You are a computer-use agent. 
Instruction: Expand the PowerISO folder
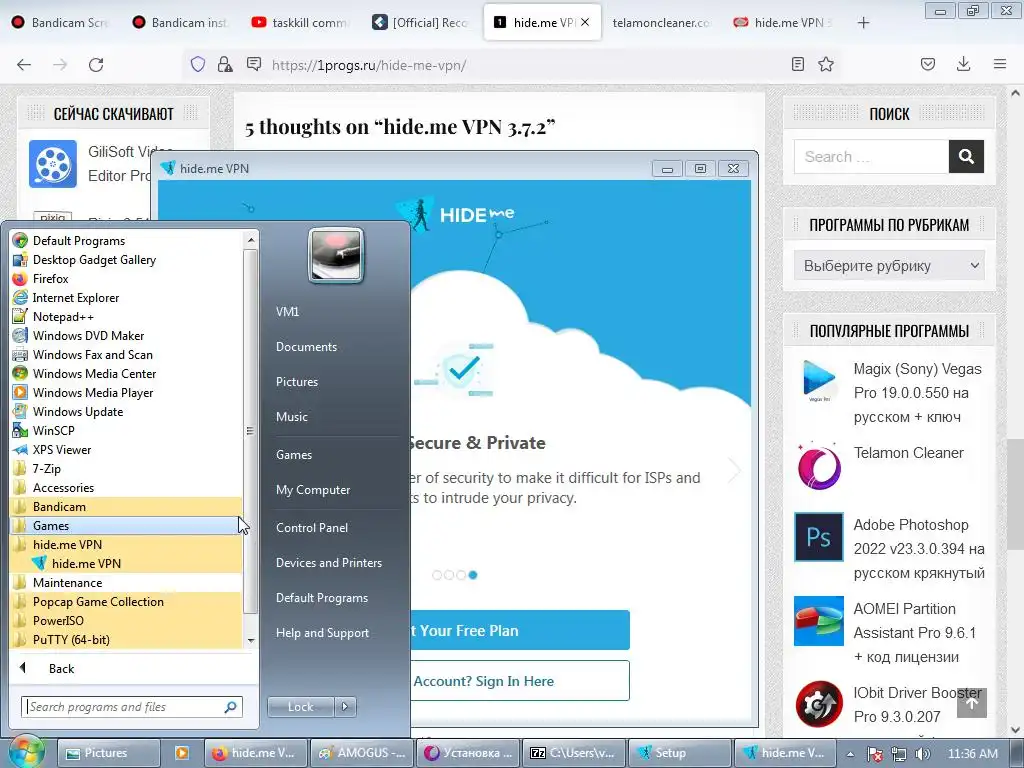pos(127,620)
